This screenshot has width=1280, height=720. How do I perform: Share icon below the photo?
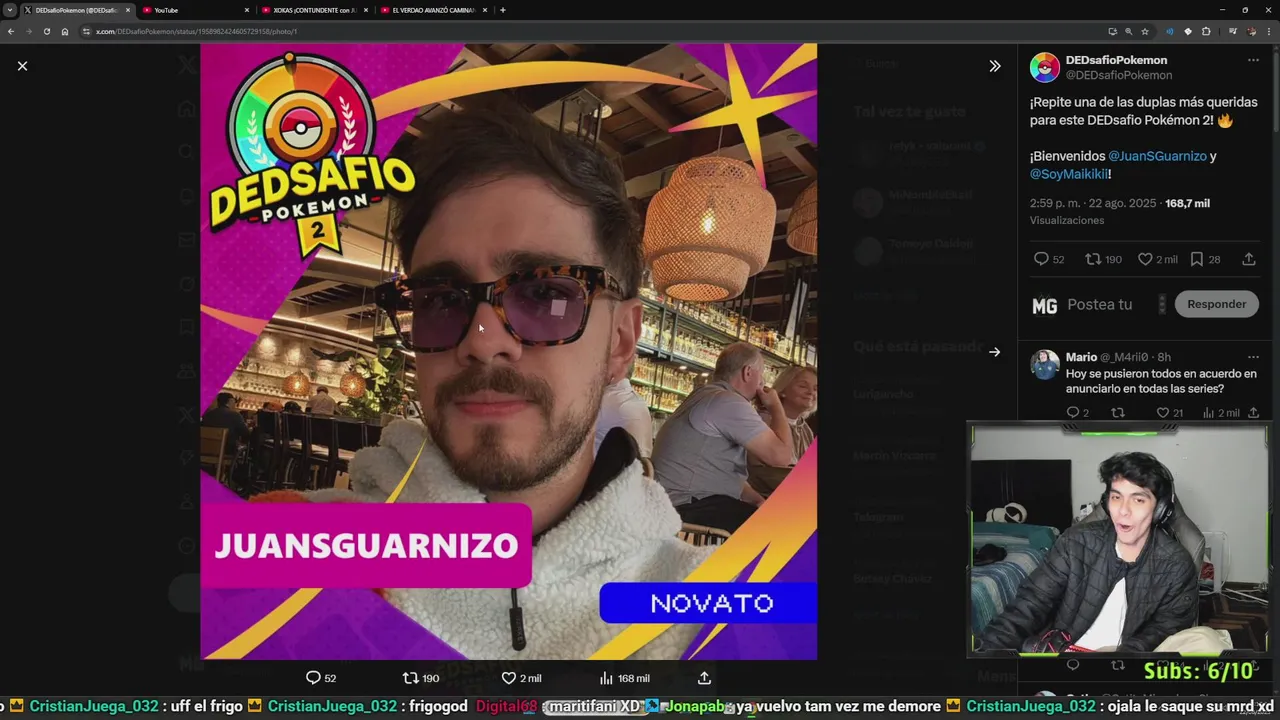pos(704,678)
